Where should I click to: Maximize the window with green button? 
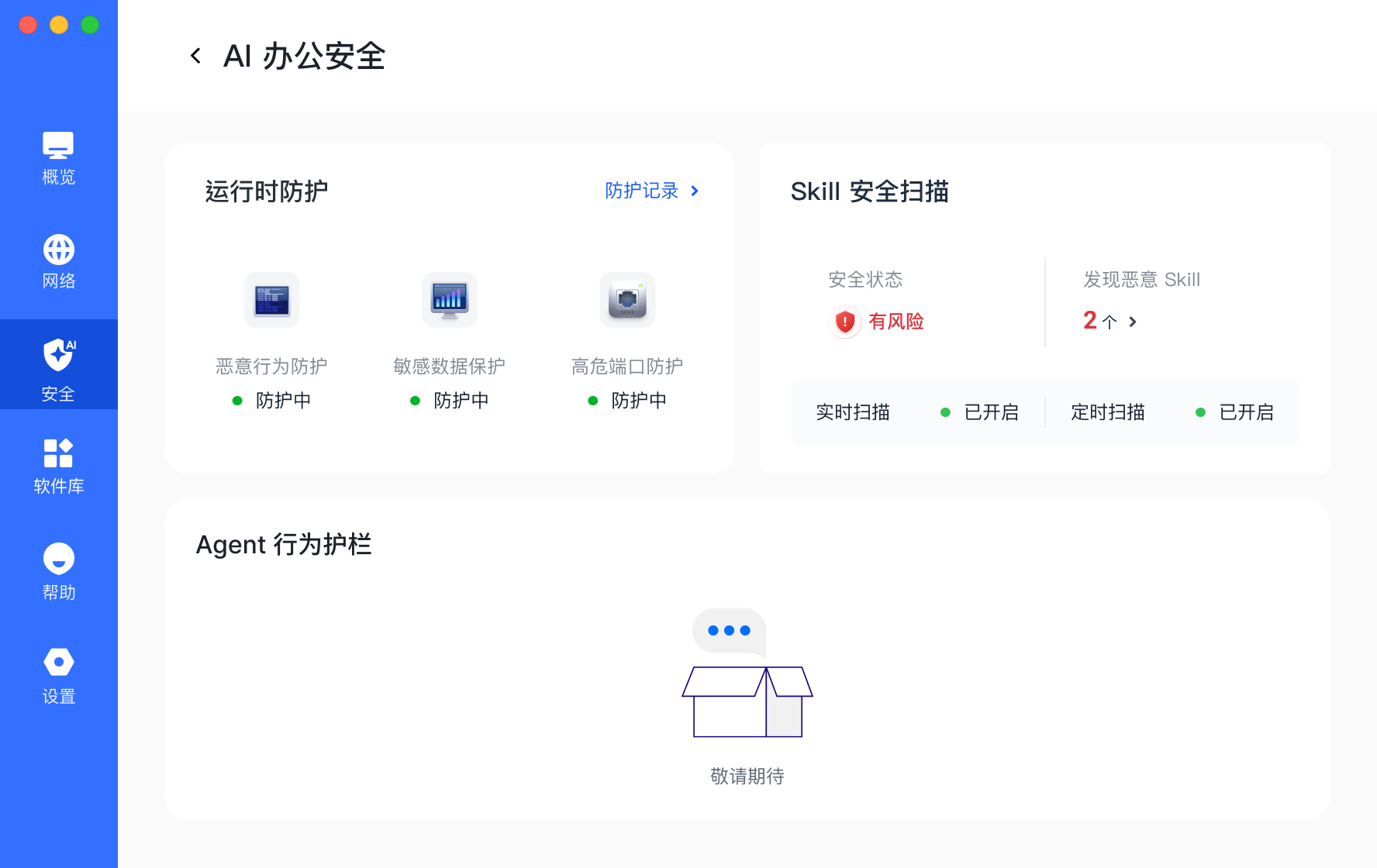pyautogui.click(x=90, y=25)
